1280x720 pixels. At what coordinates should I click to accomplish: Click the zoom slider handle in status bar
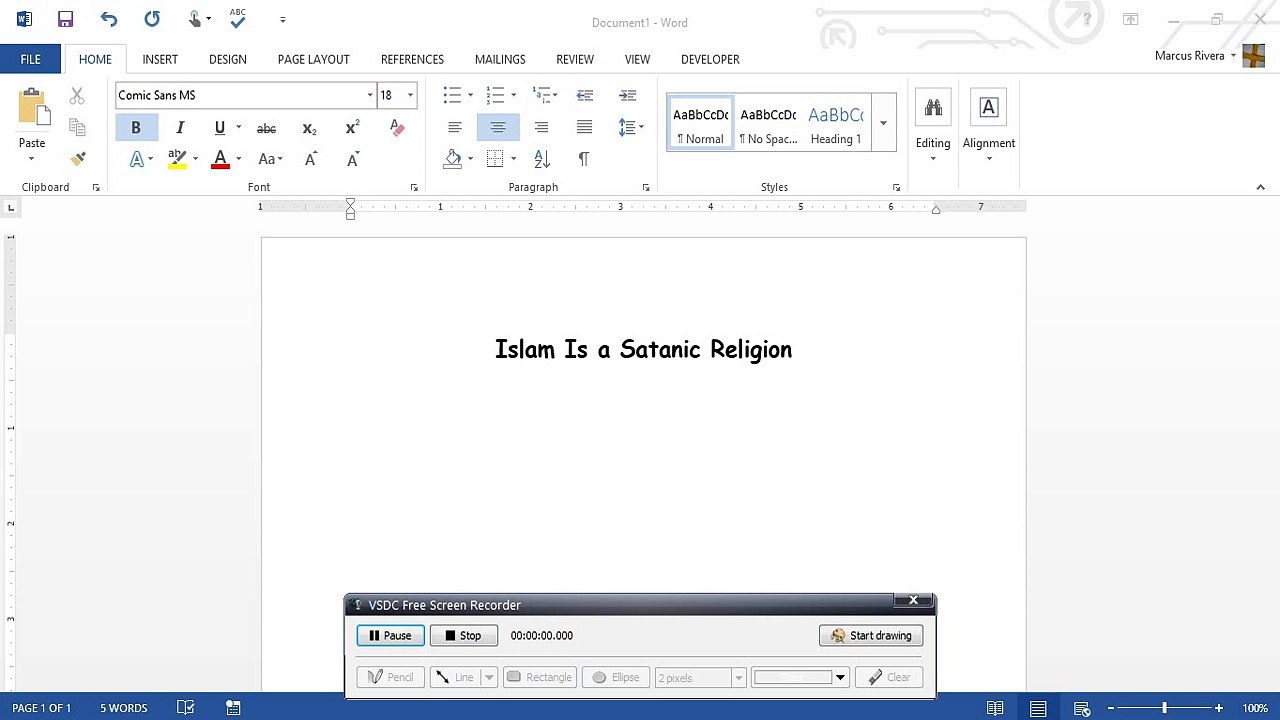[1164, 708]
